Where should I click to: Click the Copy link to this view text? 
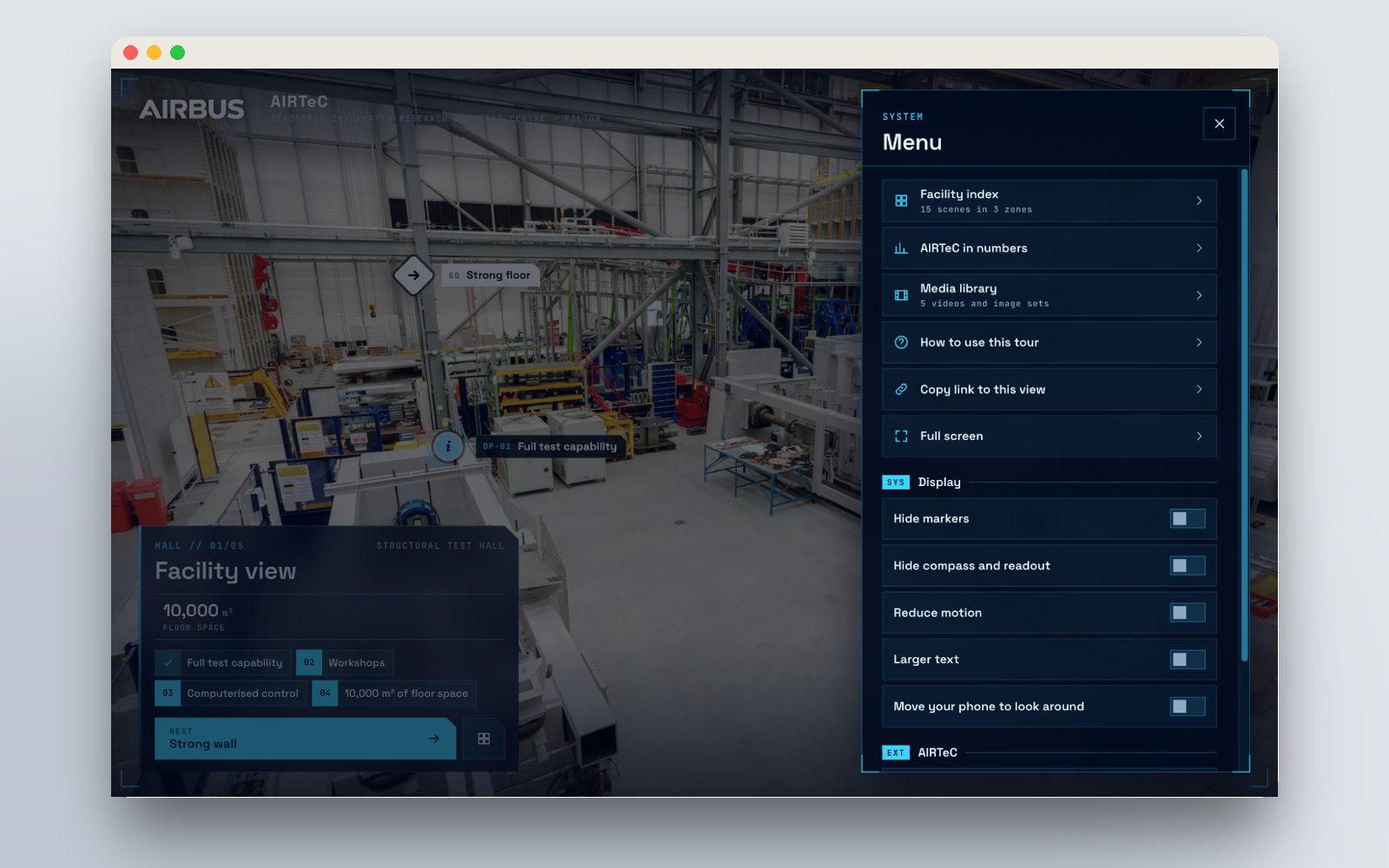point(983,390)
